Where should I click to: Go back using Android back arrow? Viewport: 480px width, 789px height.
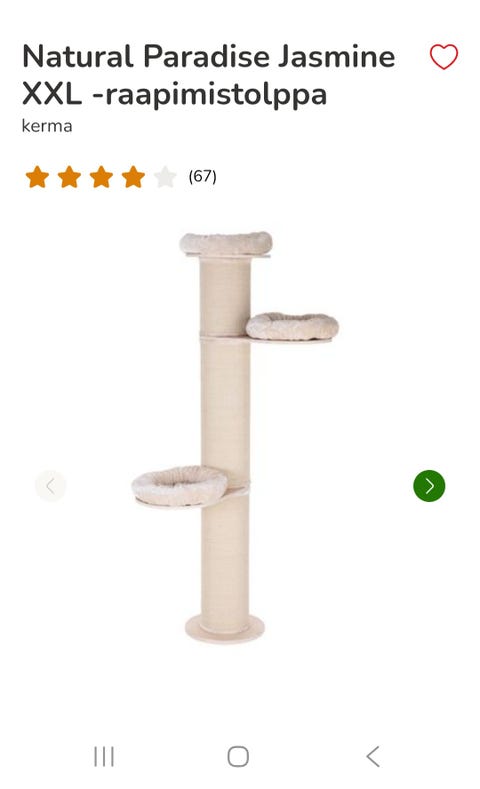pos(373,756)
